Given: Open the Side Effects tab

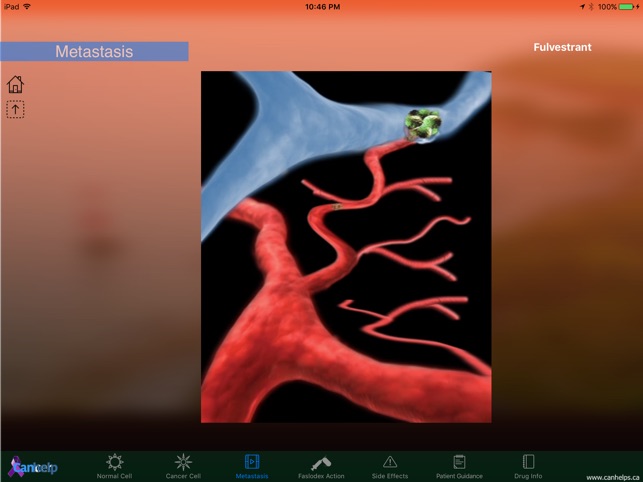Looking at the screenshot, I should [x=390, y=466].
